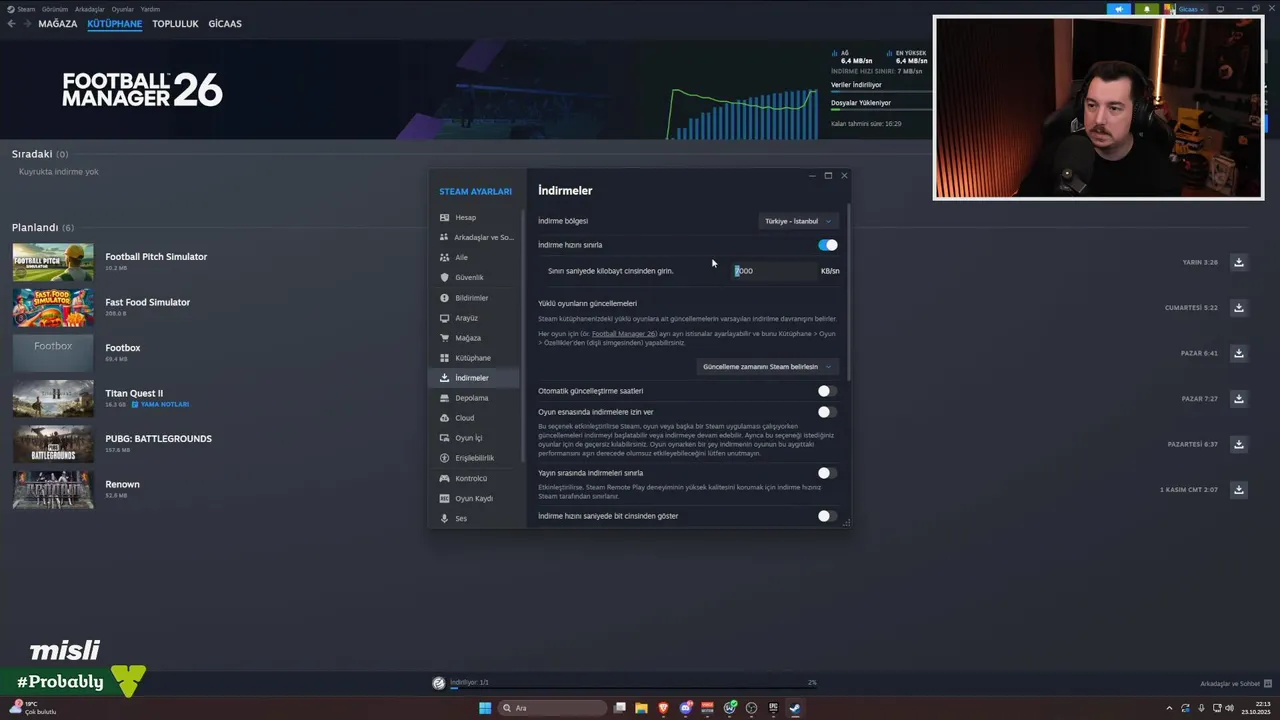Open Steam announcements megaphone button

[x=1118, y=9]
